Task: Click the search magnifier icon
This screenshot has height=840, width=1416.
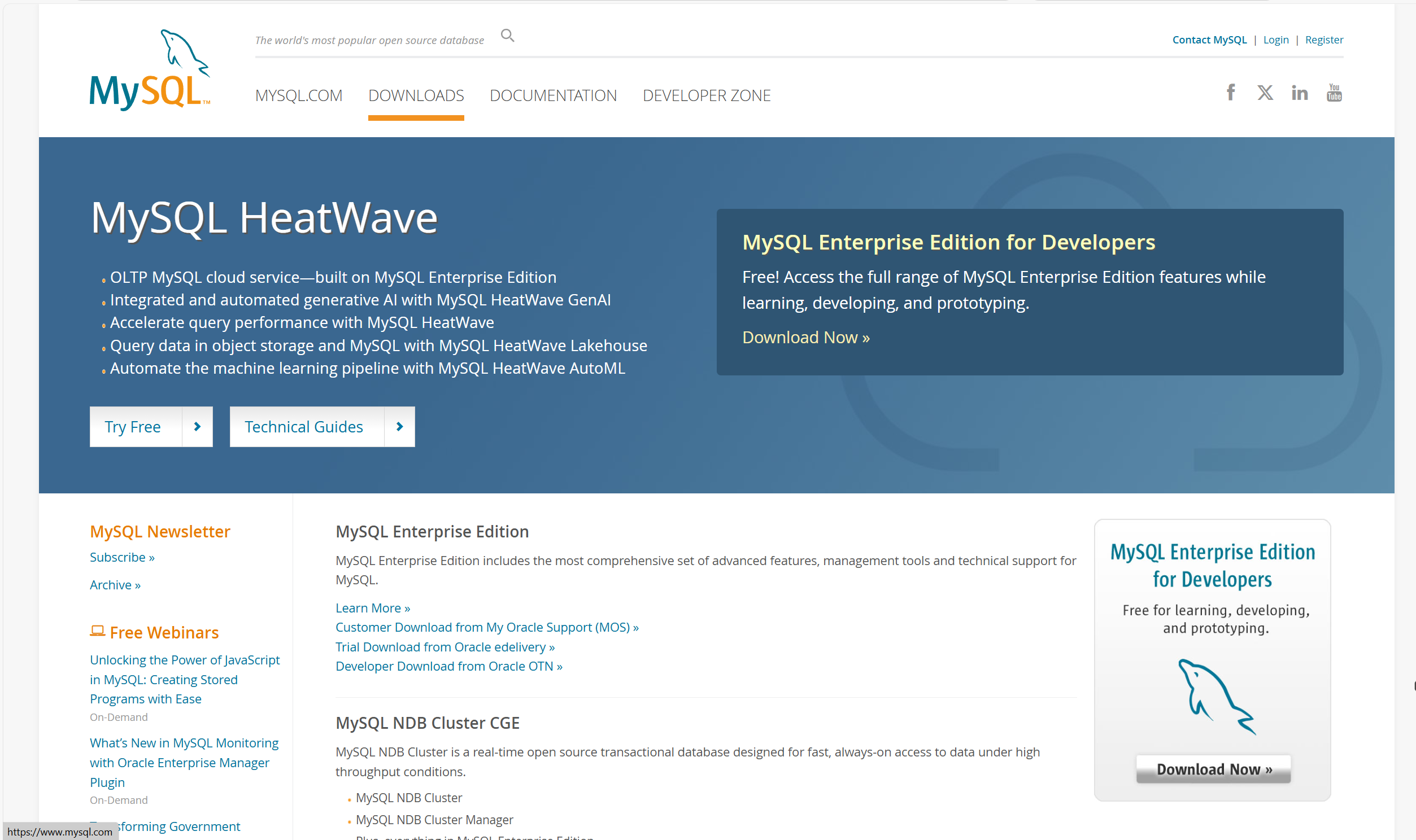Action: pyautogui.click(x=507, y=36)
